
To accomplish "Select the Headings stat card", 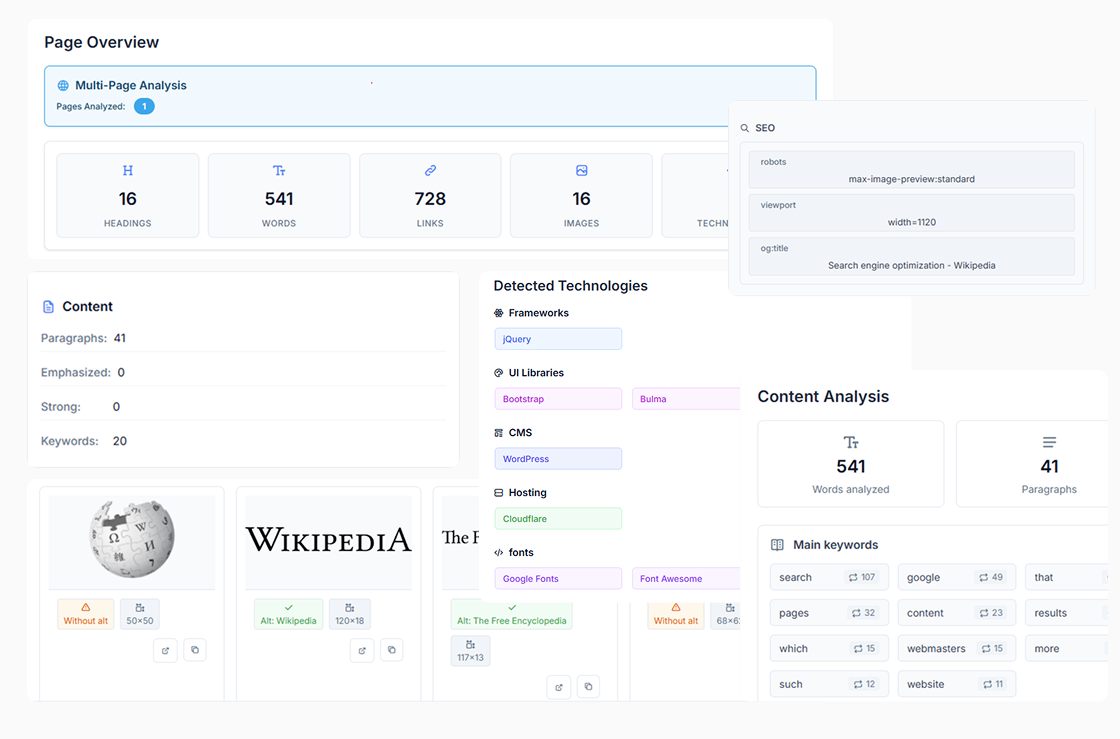I will 128,195.
